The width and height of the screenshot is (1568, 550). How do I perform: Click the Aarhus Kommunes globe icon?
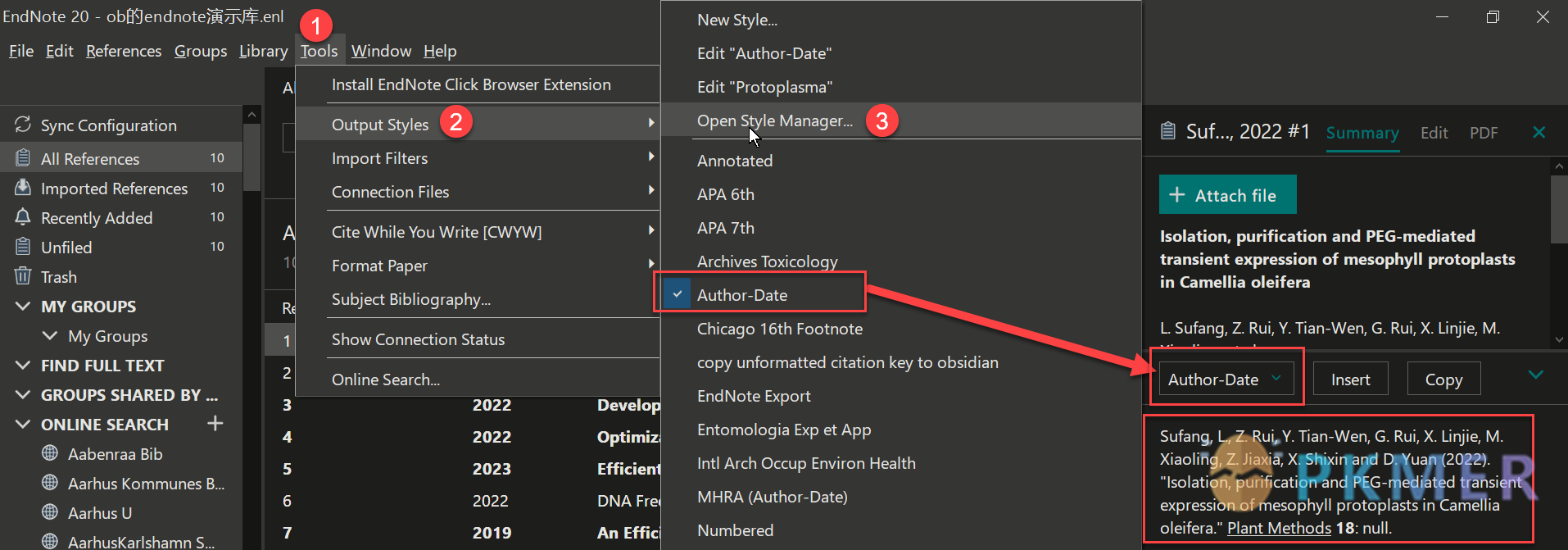pyautogui.click(x=50, y=483)
